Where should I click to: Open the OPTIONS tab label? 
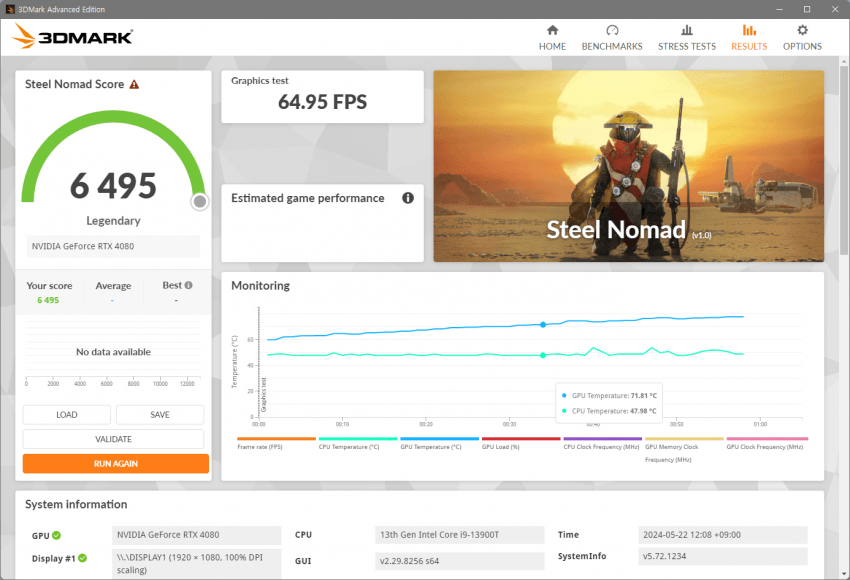click(x=802, y=47)
